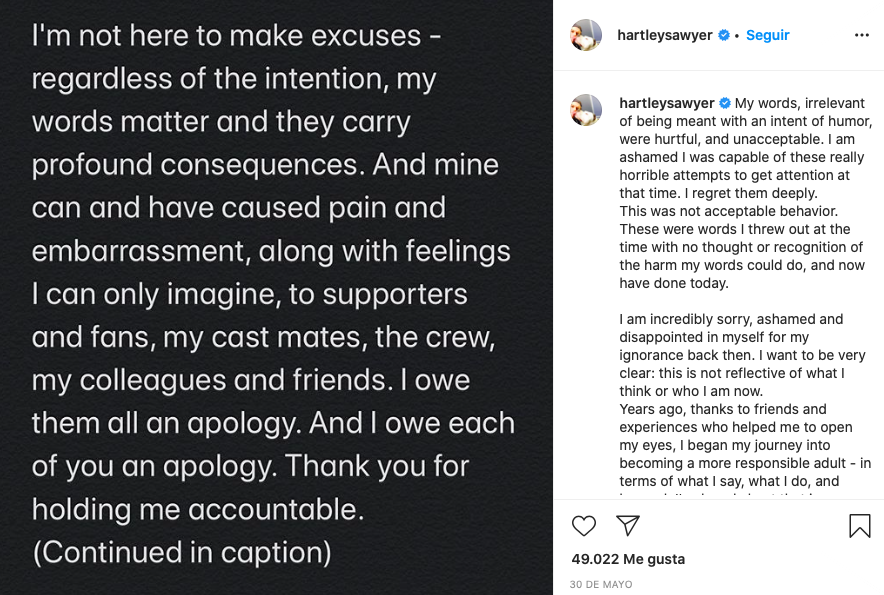
Task: Save the post with the bookmark icon
Action: [859, 525]
